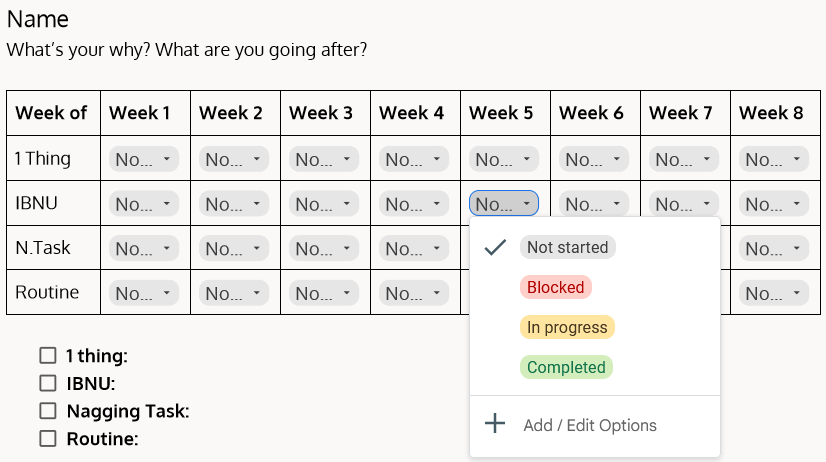This screenshot has width=826, height=462.
Task: Tick the IBNU checklist box
Action: 48,383
